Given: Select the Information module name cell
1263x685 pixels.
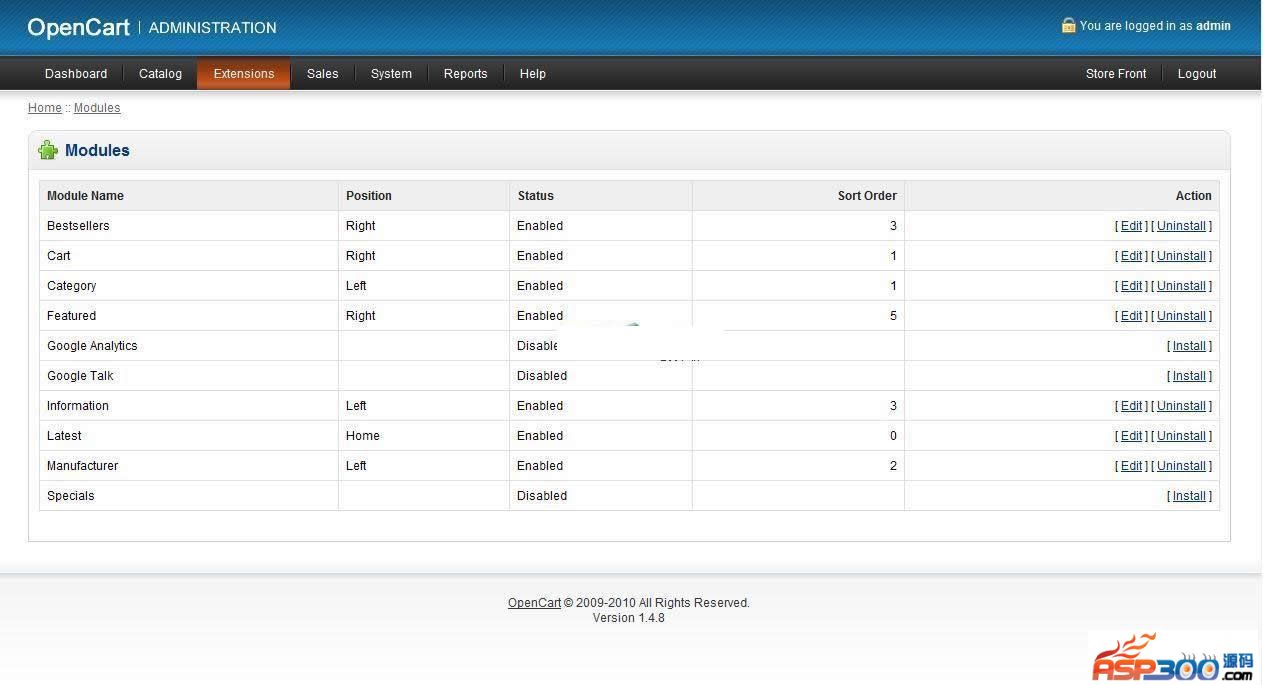Looking at the screenshot, I should [189, 406].
